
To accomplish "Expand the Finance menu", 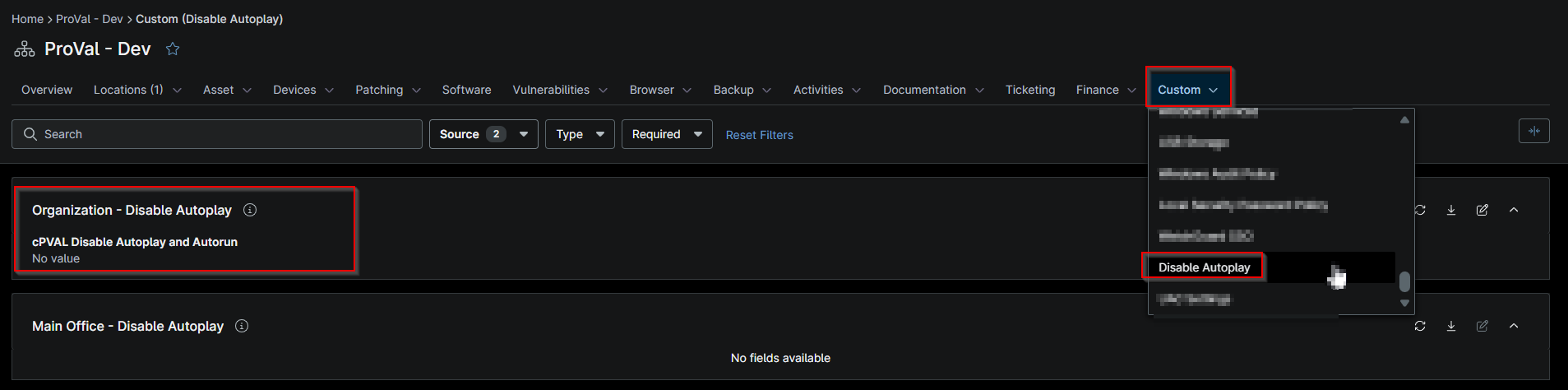I will tap(1106, 90).
